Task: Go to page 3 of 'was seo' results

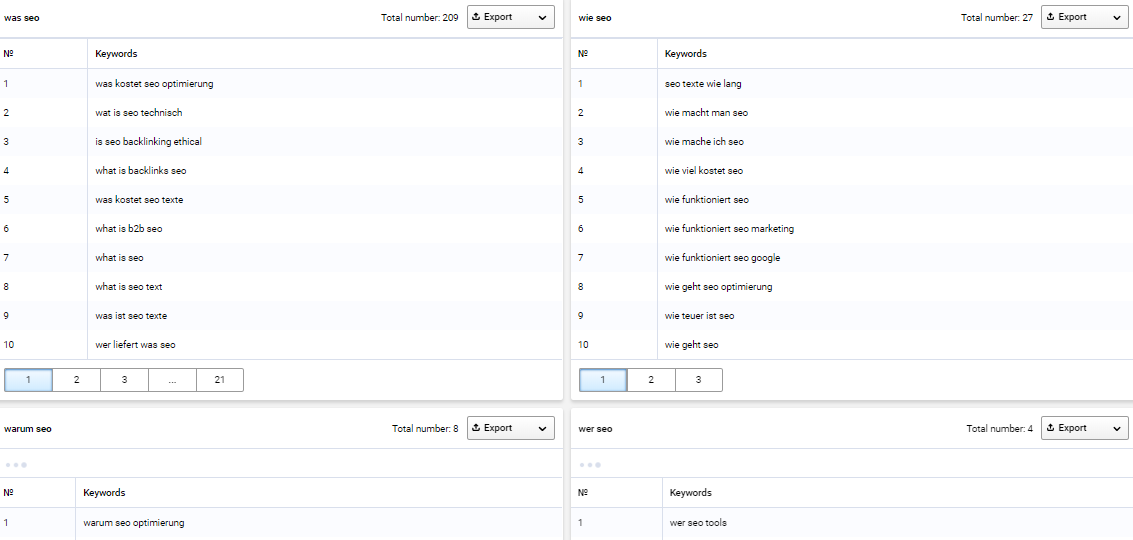Action: (124, 380)
